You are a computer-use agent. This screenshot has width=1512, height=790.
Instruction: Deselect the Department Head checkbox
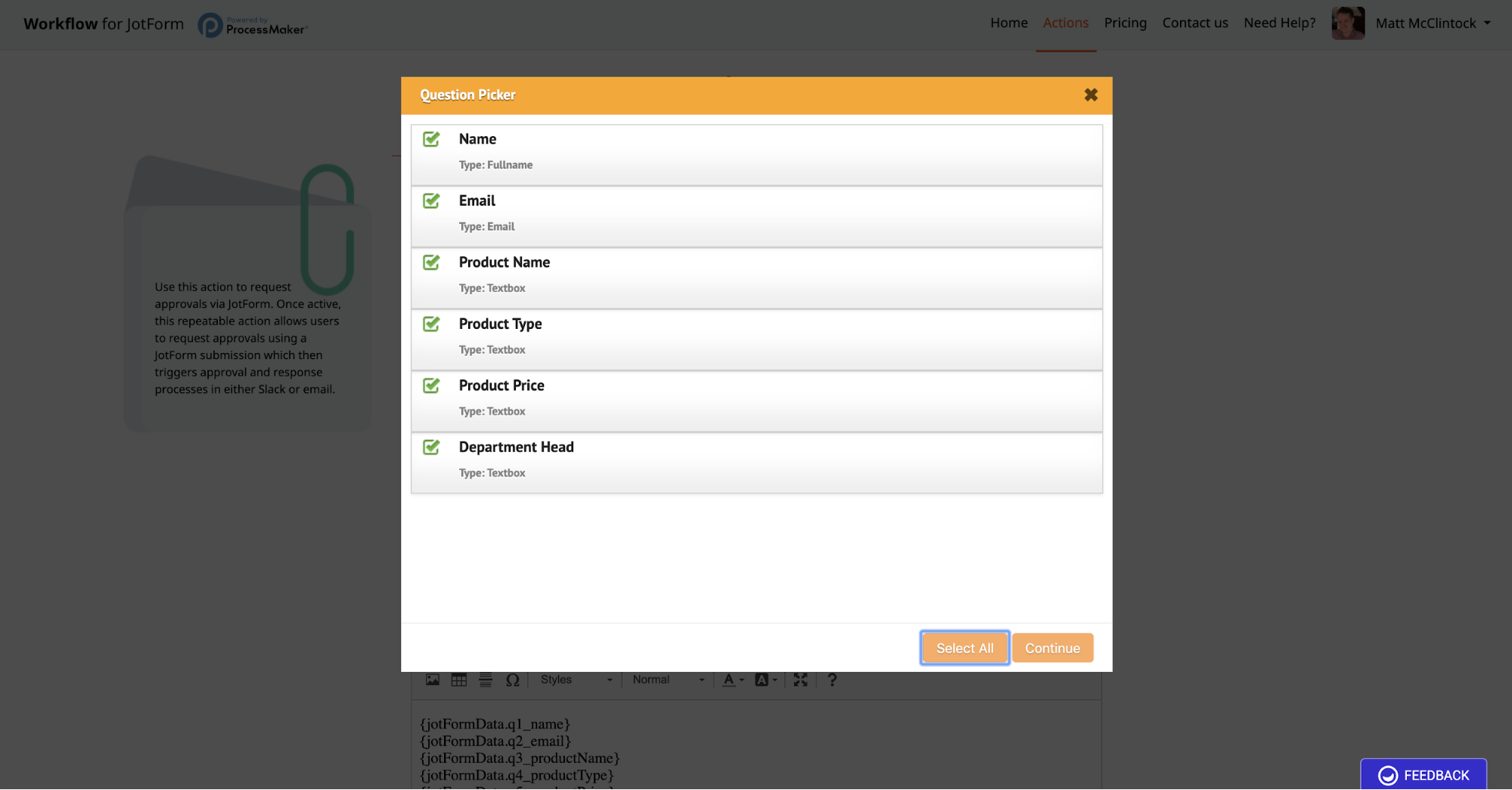tap(431, 448)
